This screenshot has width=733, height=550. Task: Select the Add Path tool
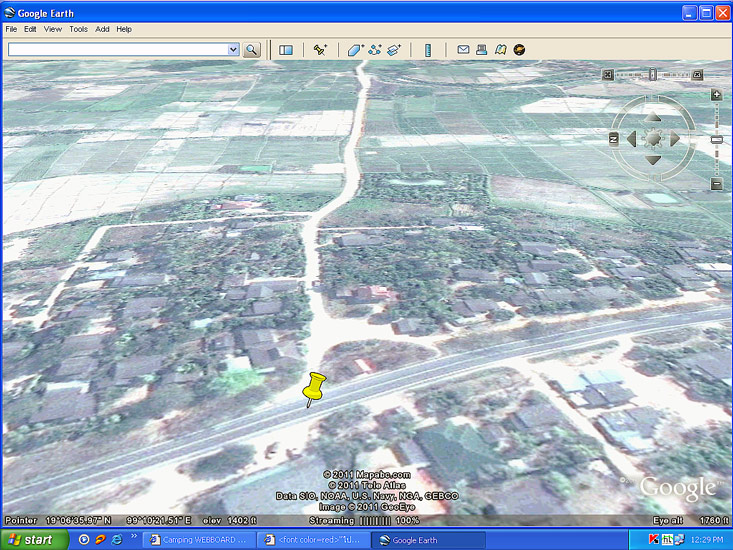pyautogui.click(x=375, y=49)
